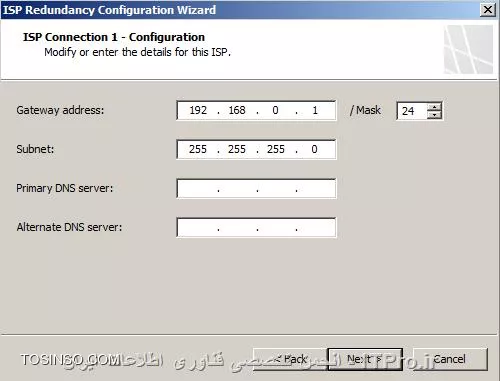
Task: Proceed with the Next button
Action: [365, 359]
